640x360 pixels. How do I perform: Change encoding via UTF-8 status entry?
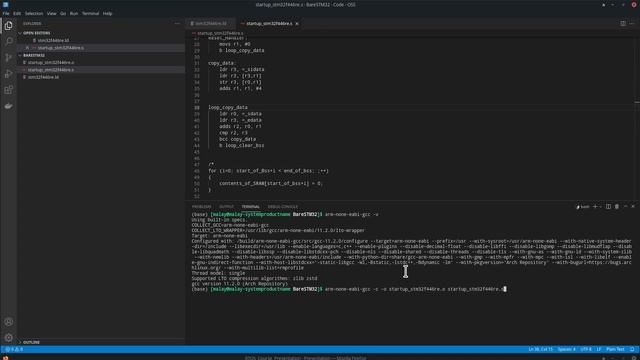pos(586,349)
